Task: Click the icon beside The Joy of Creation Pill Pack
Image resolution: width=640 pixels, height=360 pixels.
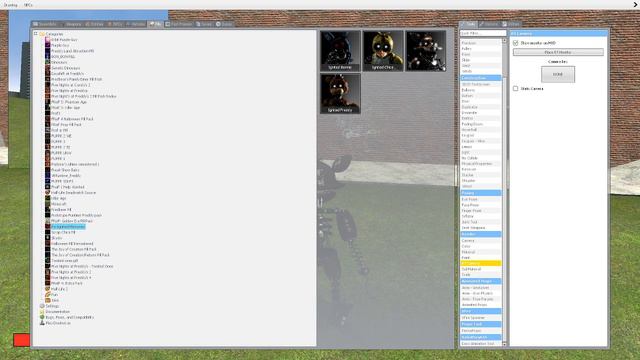Action: pyautogui.click(x=47, y=249)
